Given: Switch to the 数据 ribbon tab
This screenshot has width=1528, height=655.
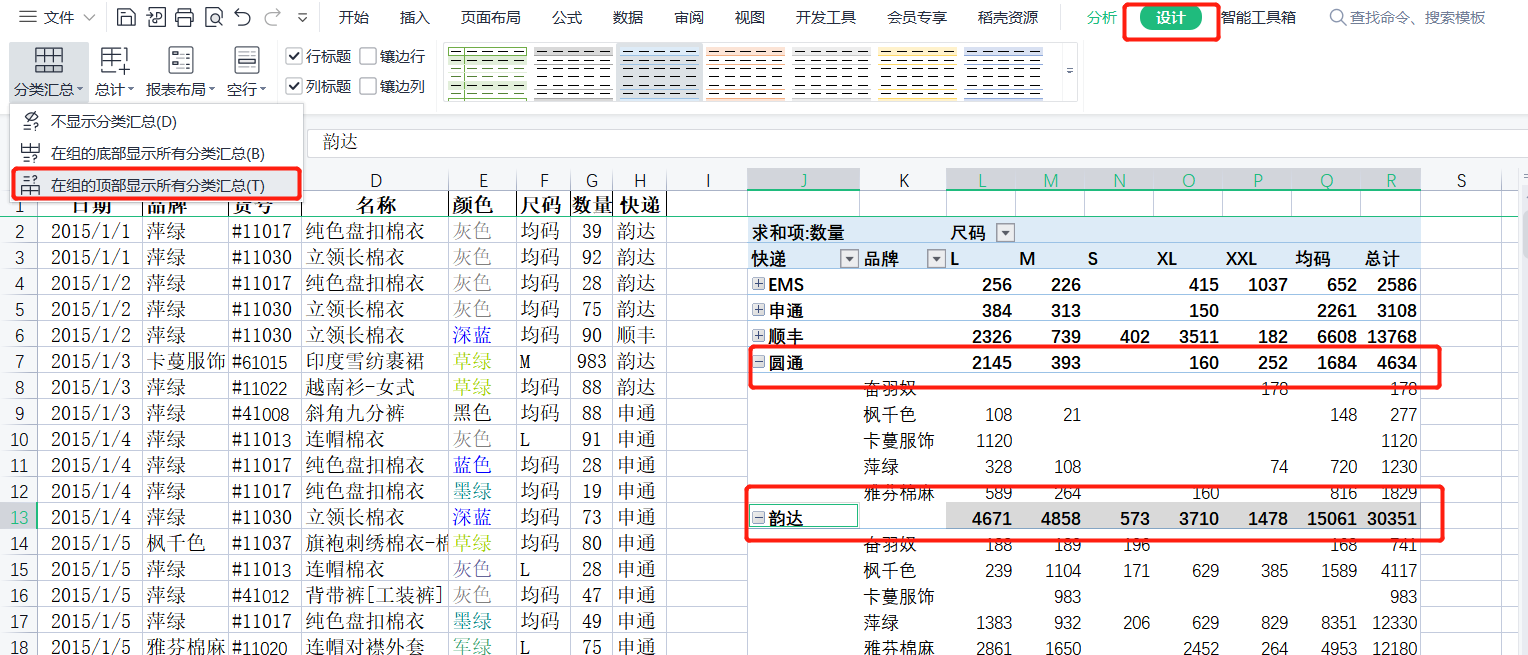Looking at the screenshot, I should point(628,17).
